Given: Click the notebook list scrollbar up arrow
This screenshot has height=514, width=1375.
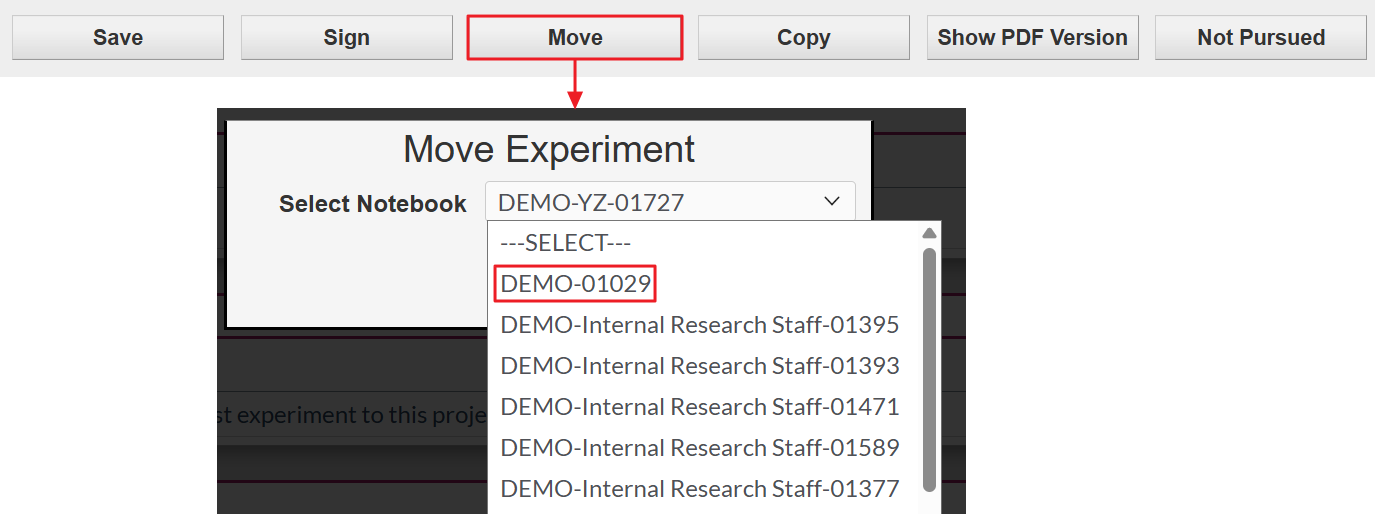Looking at the screenshot, I should tap(929, 234).
